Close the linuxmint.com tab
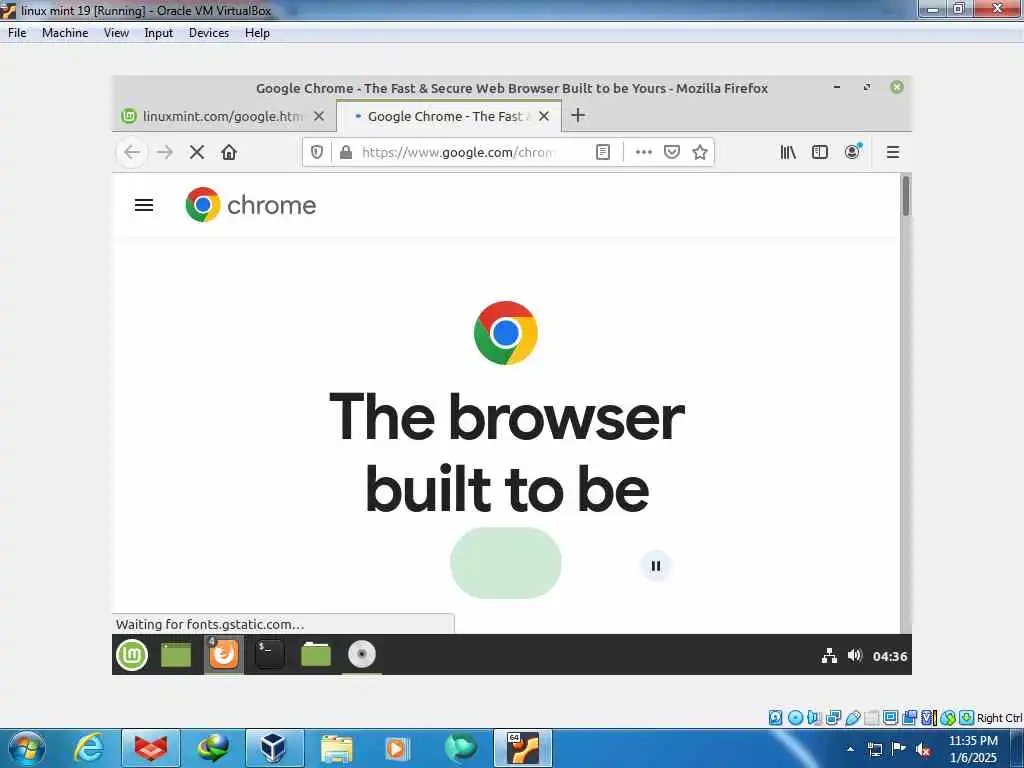The height and width of the screenshot is (768, 1024). click(x=319, y=116)
